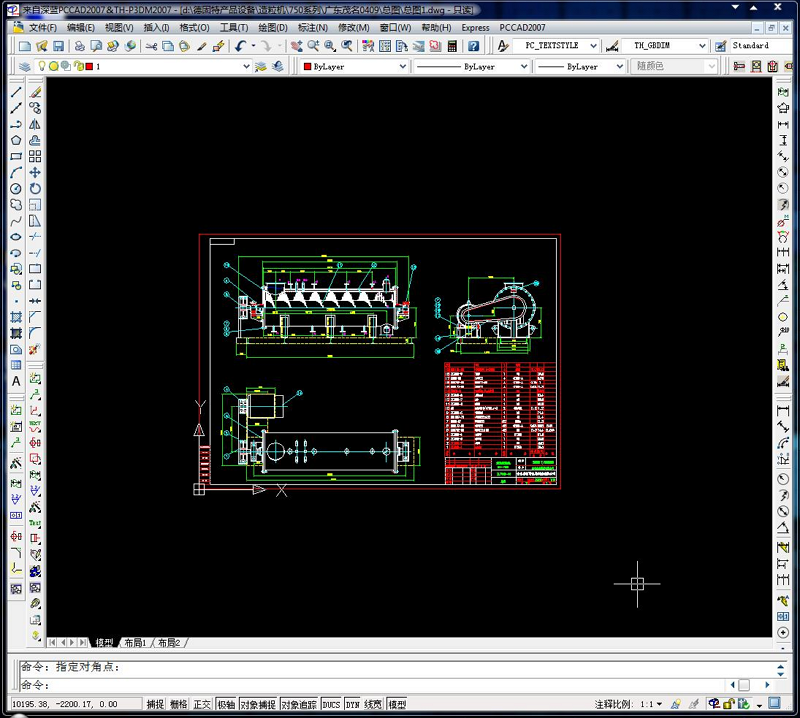Activate the Move tool
Image resolution: width=800 pixels, height=718 pixels.
coord(35,172)
